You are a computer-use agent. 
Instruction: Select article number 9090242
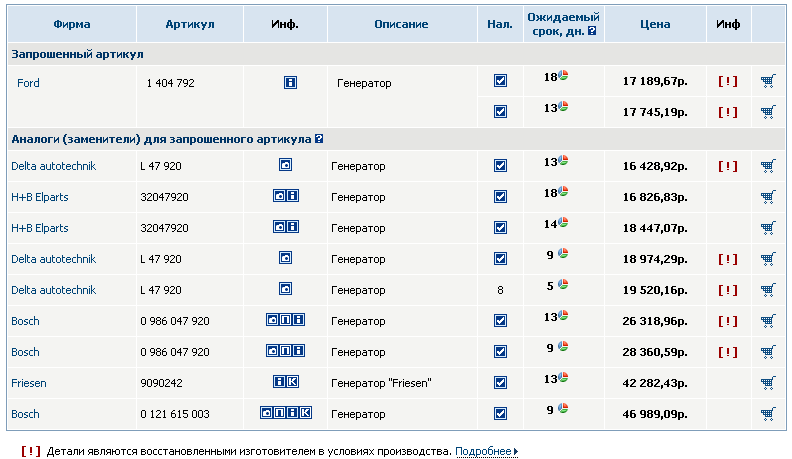(x=161, y=383)
